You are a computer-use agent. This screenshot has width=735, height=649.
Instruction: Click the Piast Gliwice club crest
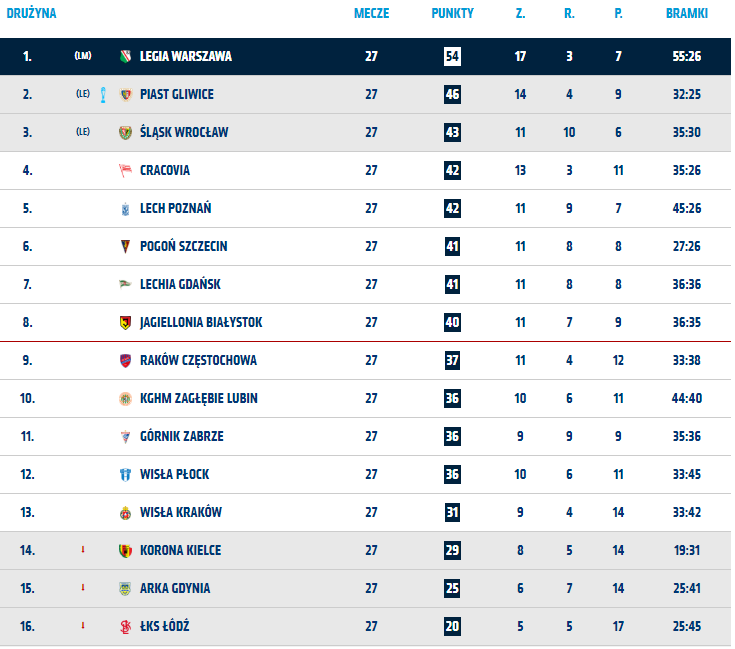125,94
